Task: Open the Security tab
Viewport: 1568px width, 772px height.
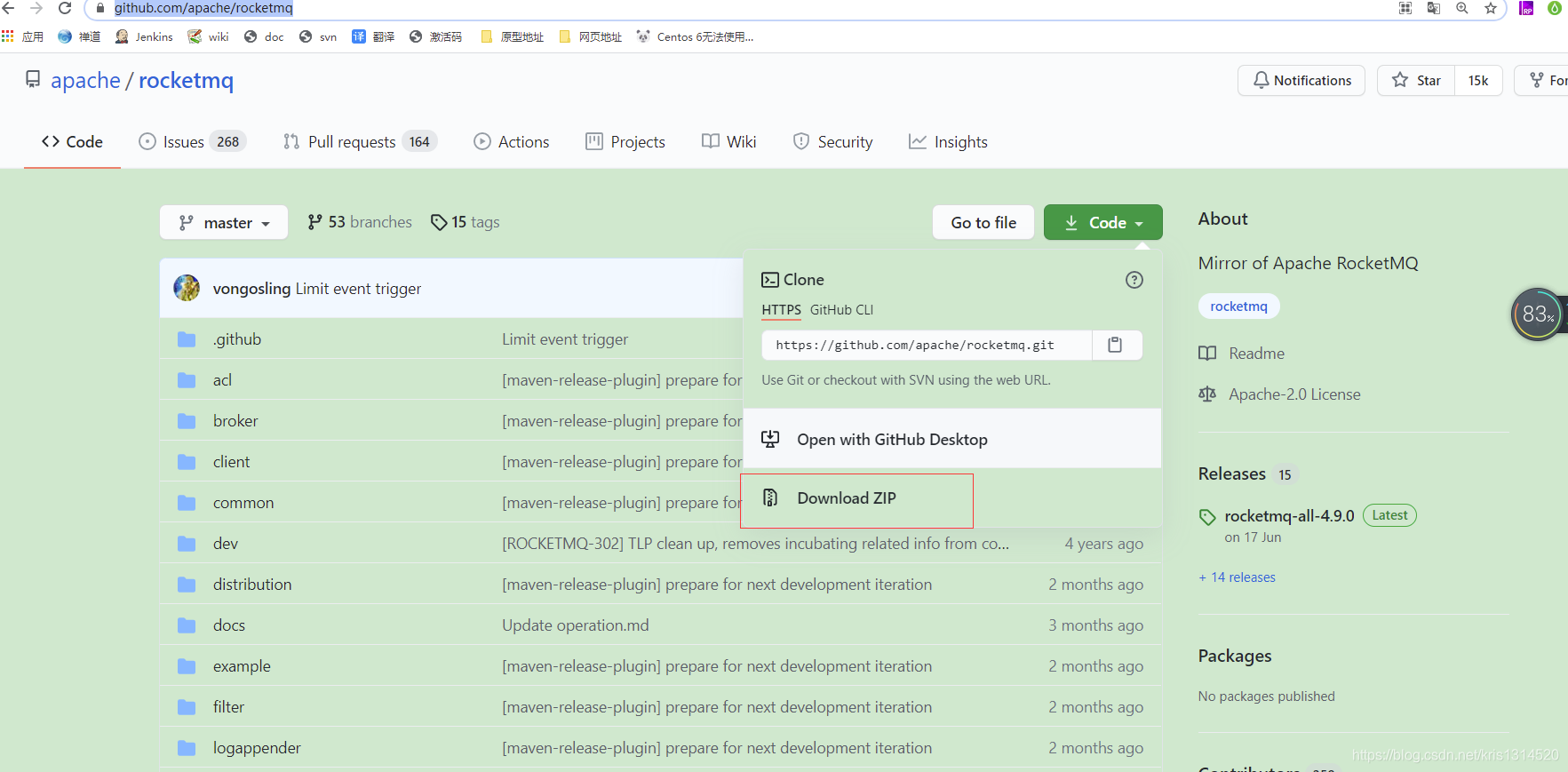Action: coord(832,142)
